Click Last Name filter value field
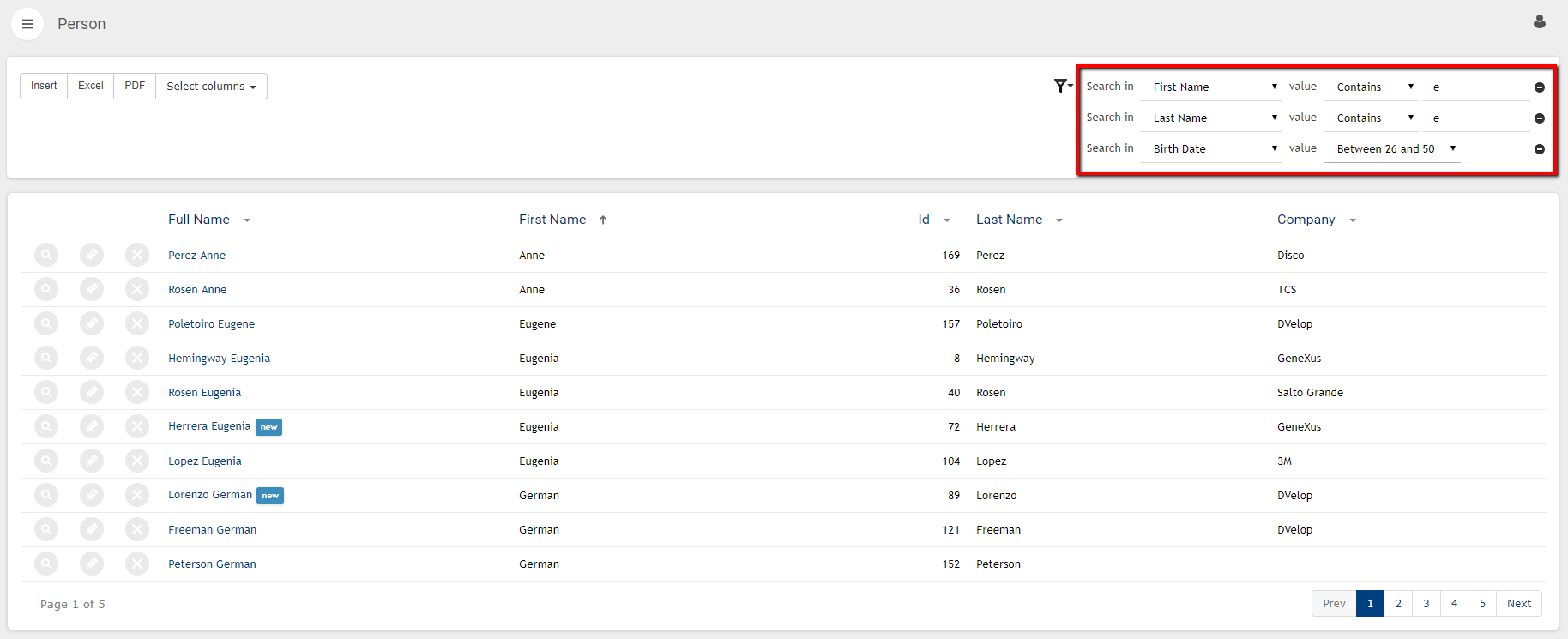The image size is (1568, 639). 1476,118
